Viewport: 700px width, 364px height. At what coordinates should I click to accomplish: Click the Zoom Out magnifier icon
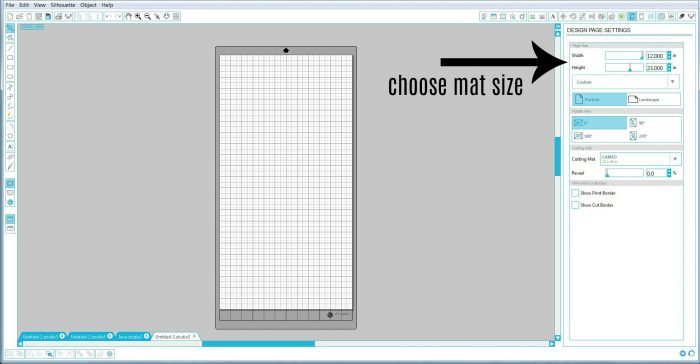click(147, 17)
